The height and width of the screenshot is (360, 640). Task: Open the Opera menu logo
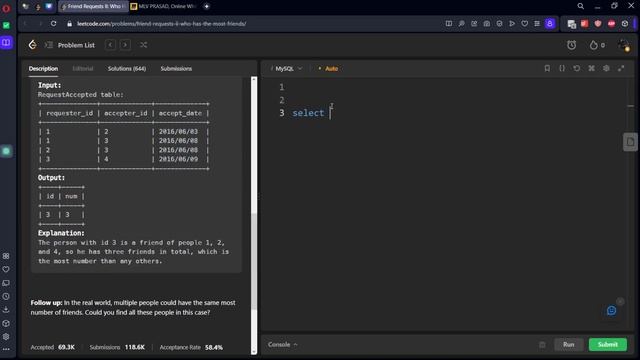(x=6, y=8)
